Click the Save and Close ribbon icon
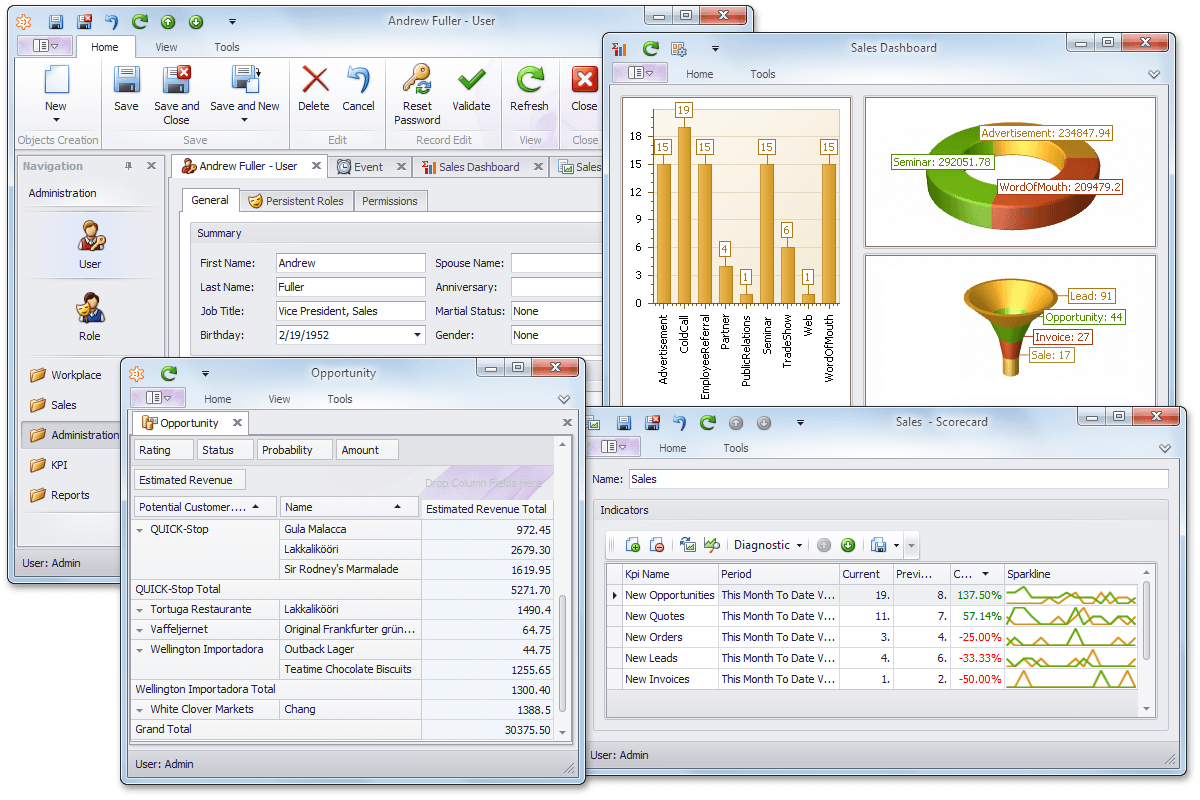The image size is (1200, 800). [177, 81]
